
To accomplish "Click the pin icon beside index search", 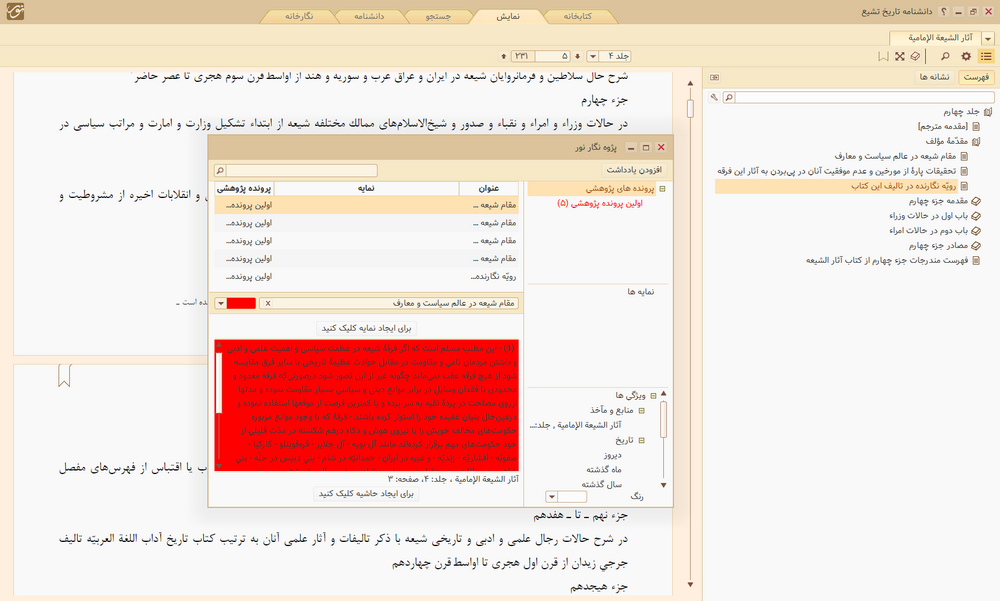I will coord(714,98).
